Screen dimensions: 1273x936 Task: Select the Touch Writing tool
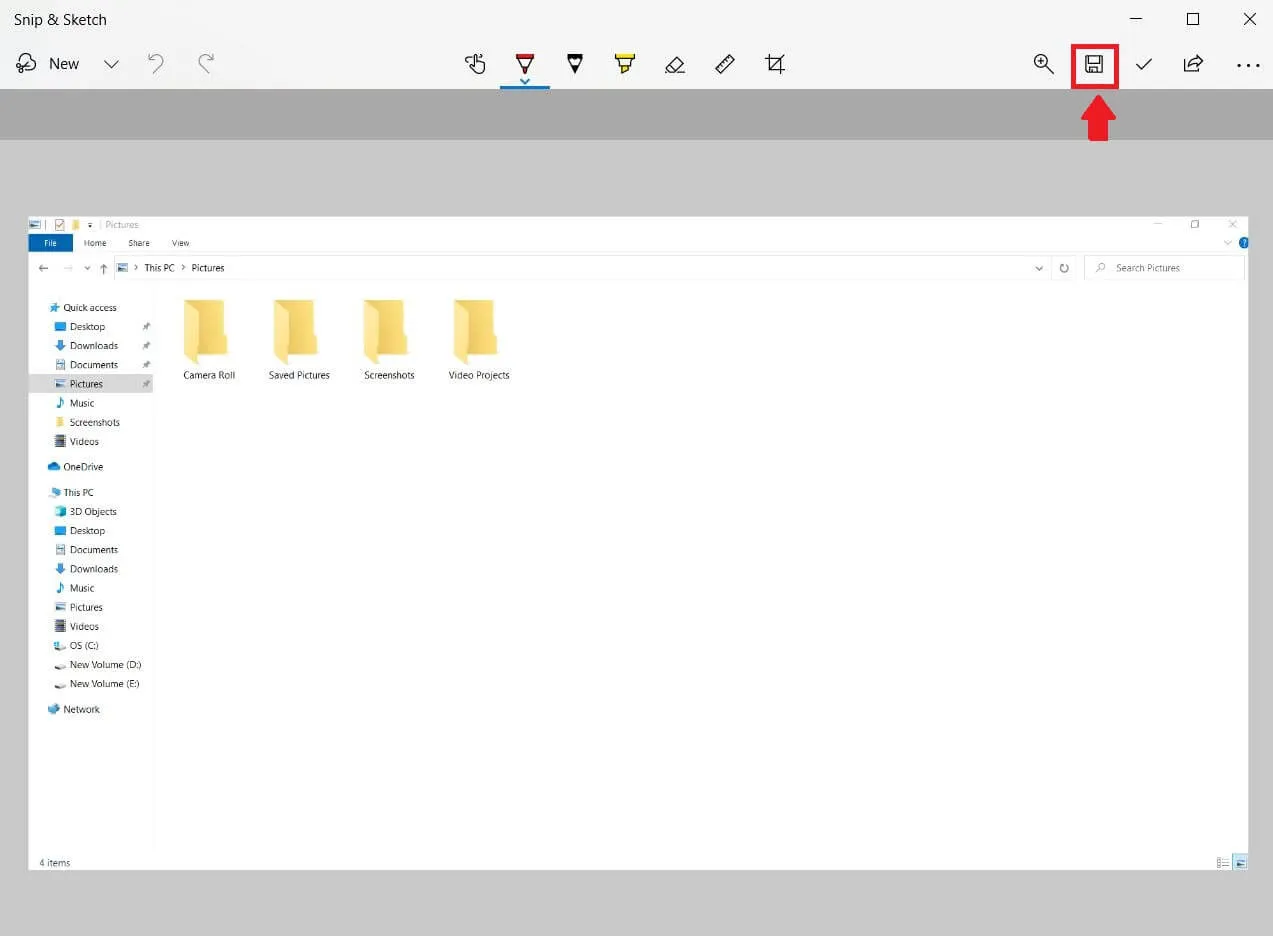tap(475, 64)
